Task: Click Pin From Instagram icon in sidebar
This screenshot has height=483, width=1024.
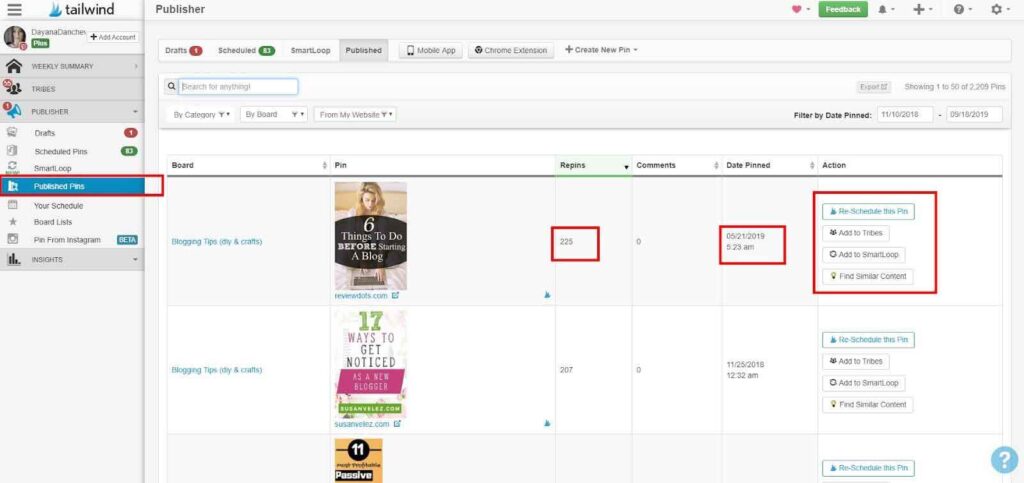Action: coord(12,239)
